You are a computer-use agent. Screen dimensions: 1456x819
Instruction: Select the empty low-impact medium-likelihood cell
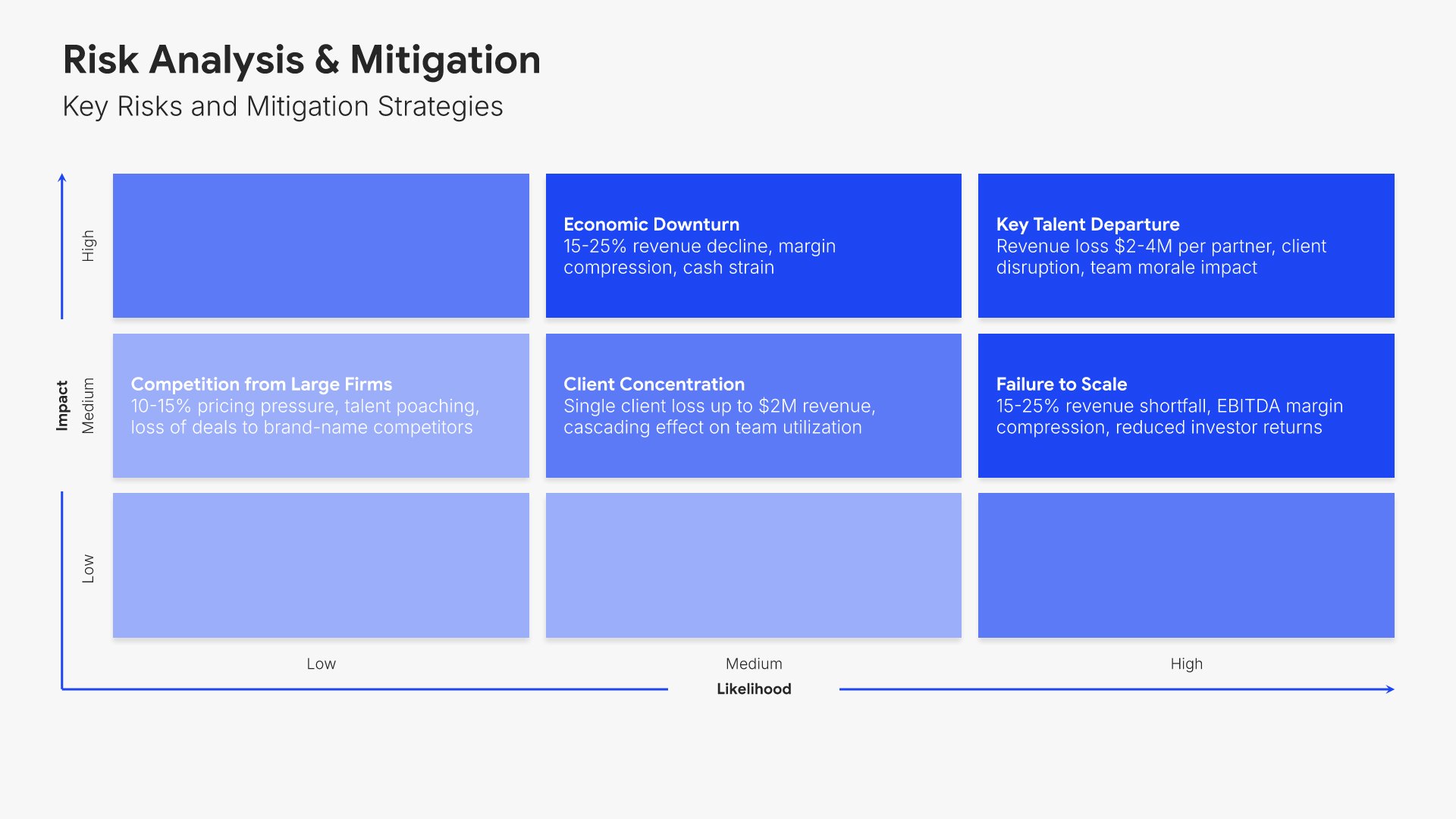pyautogui.click(x=753, y=565)
